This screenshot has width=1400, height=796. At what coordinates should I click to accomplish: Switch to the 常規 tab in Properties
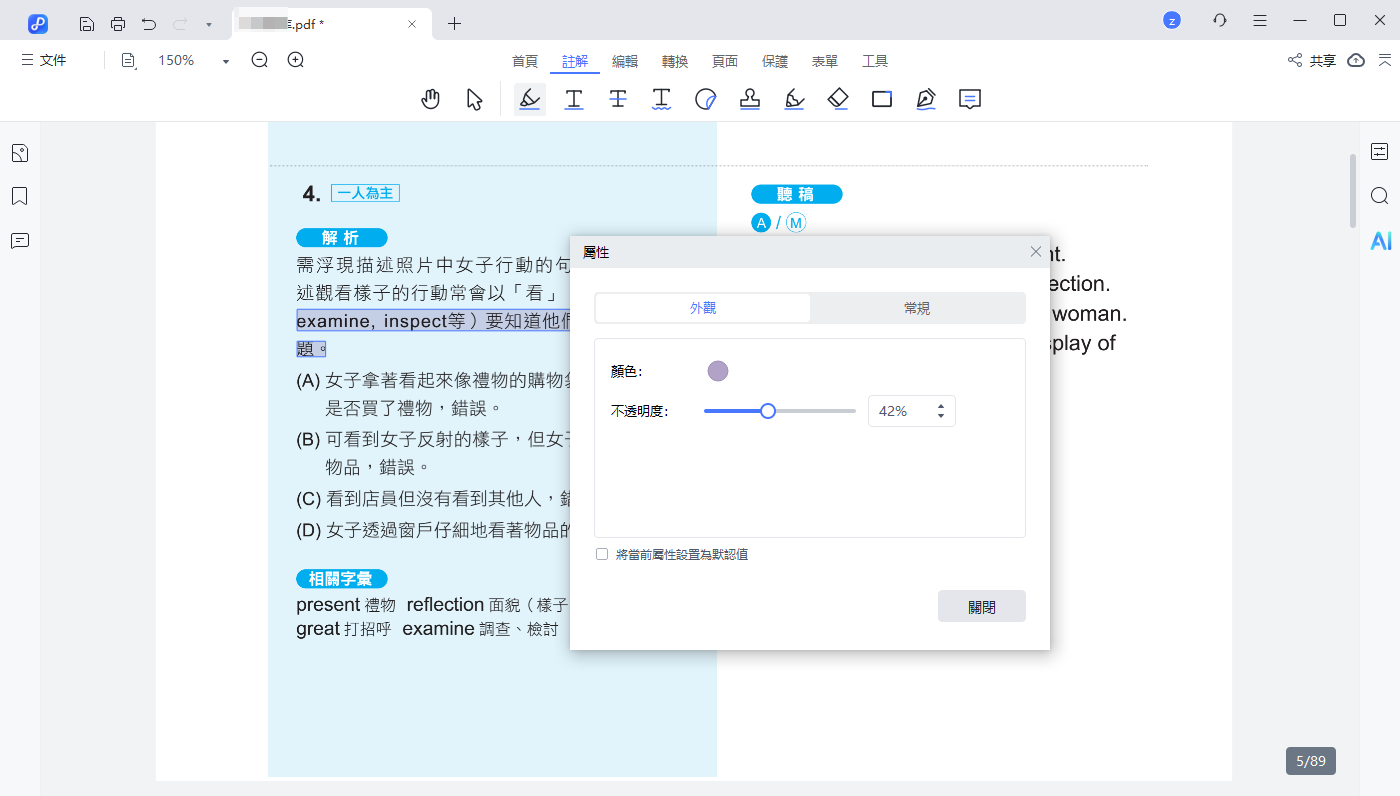(x=916, y=308)
